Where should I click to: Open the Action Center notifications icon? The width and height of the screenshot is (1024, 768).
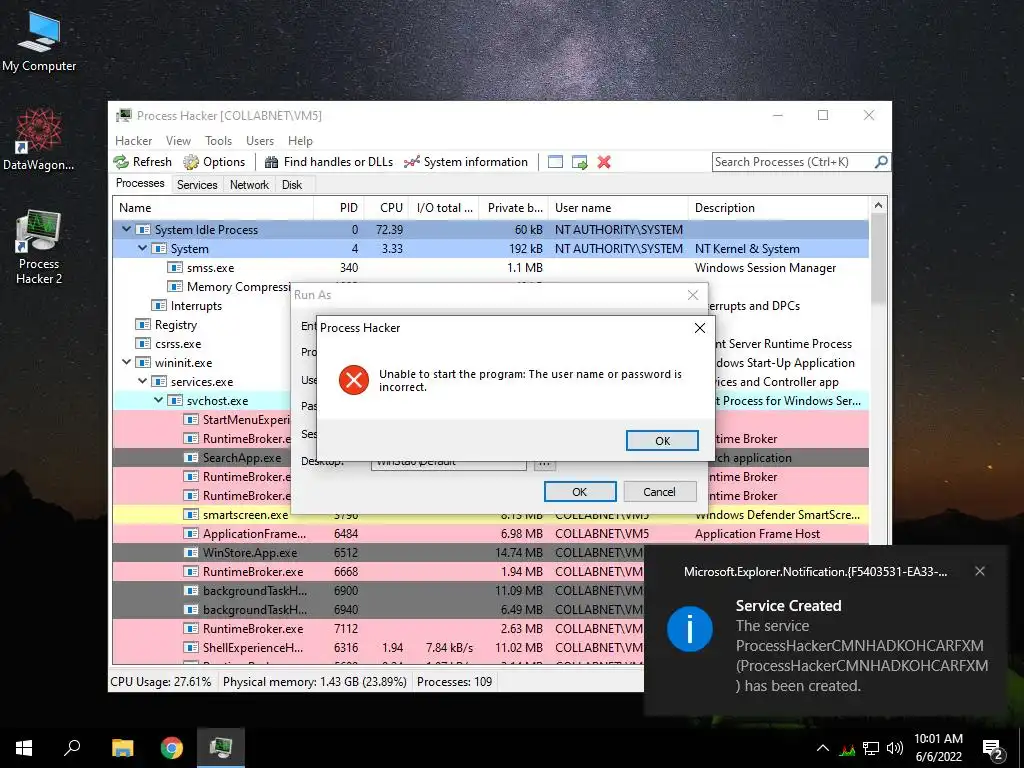[993, 749]
